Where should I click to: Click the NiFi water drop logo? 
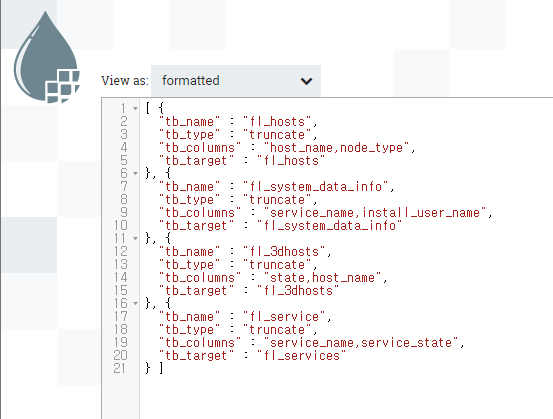47,57
